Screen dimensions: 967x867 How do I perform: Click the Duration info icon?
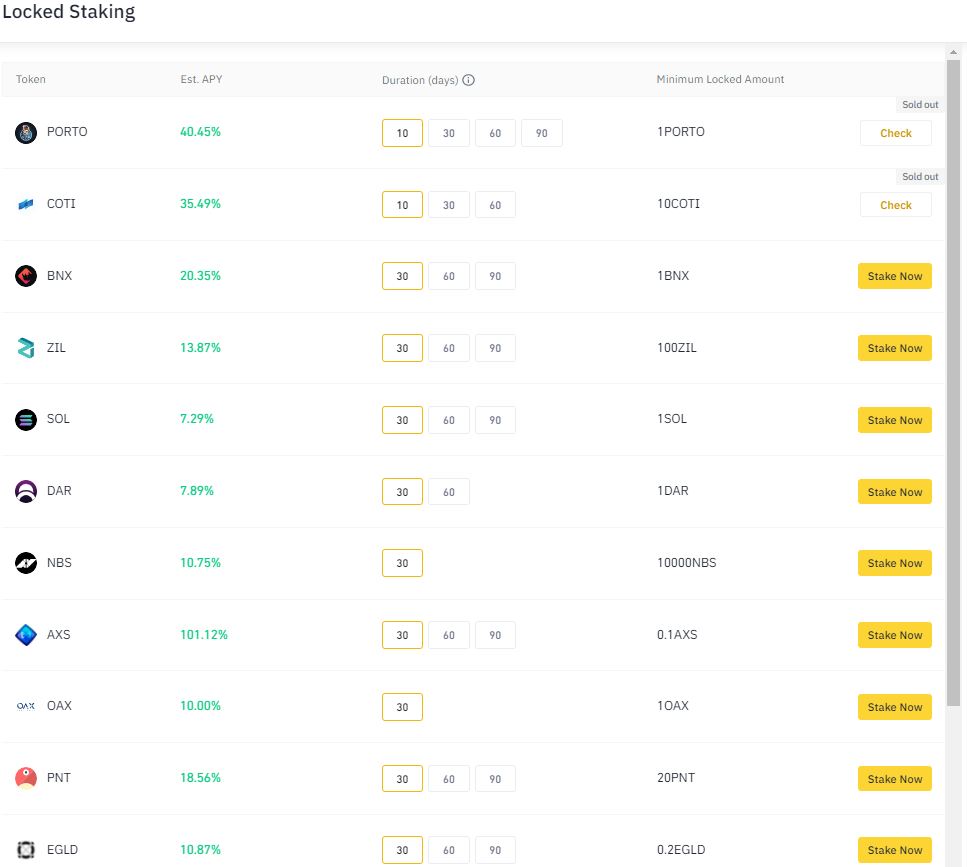coord(469,80)
